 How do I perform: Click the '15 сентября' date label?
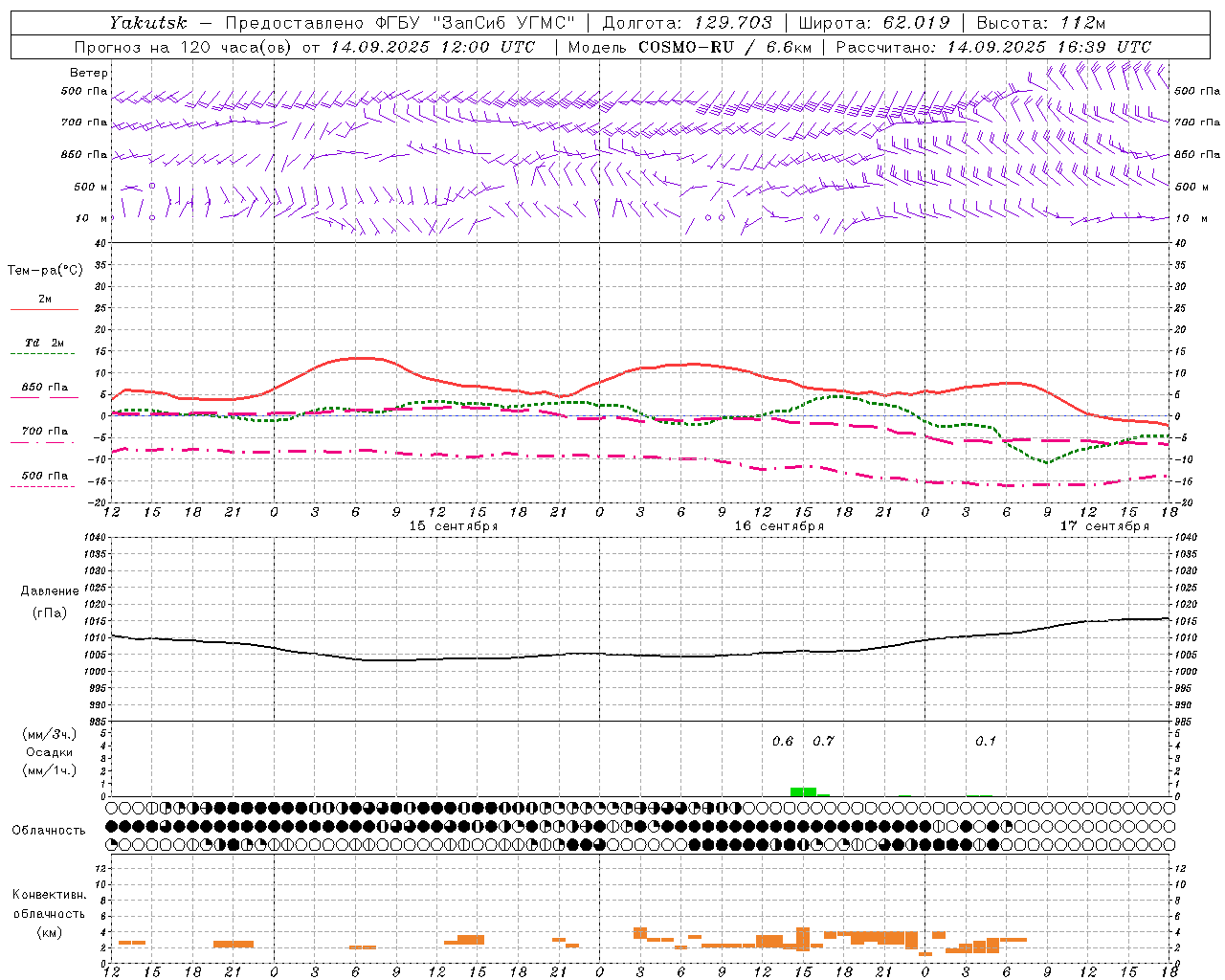click(x=454, y=526)
